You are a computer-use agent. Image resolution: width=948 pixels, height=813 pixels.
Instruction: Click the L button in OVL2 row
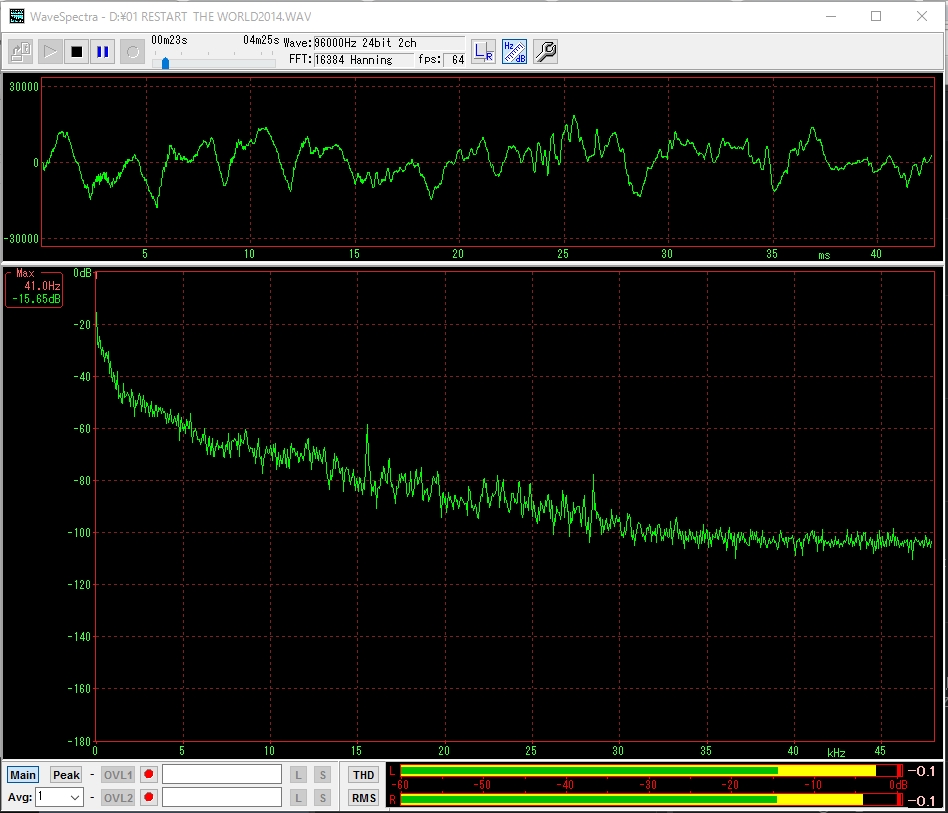coord(298,798)
